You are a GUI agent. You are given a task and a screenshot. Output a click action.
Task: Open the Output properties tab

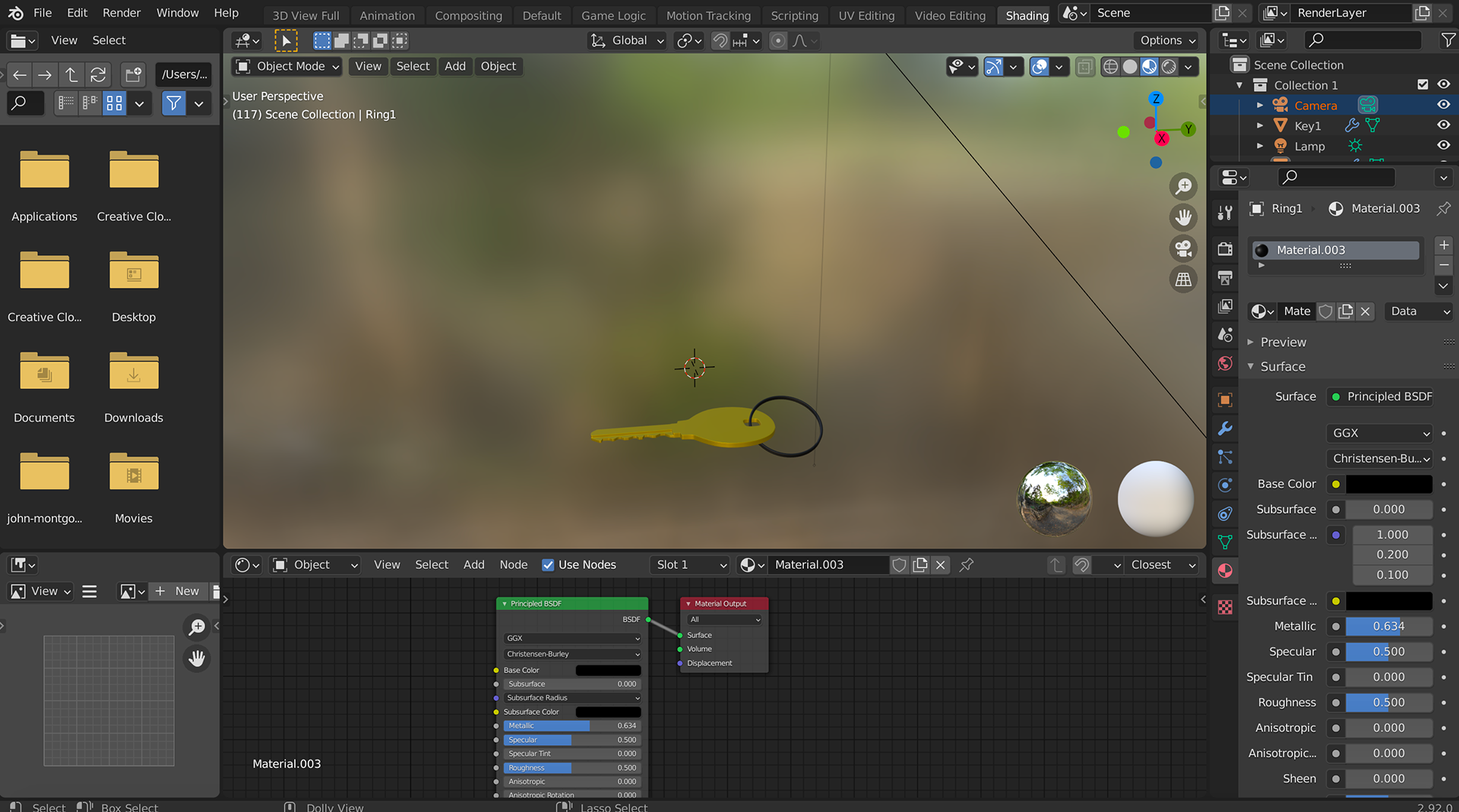(x=1225, y=278)
